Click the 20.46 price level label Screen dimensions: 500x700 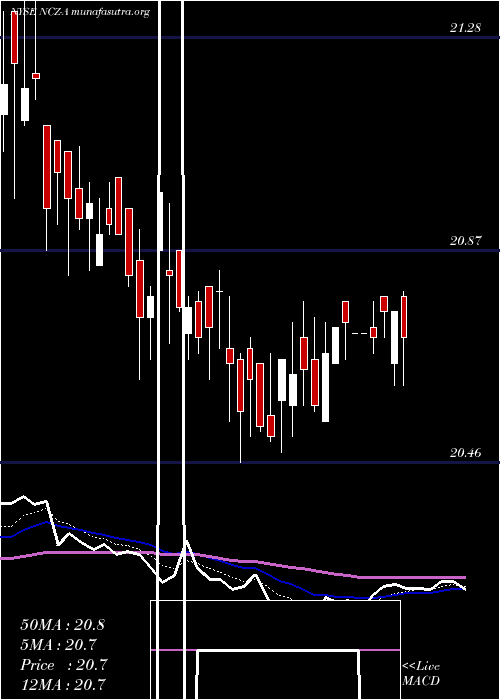point(465,453)
